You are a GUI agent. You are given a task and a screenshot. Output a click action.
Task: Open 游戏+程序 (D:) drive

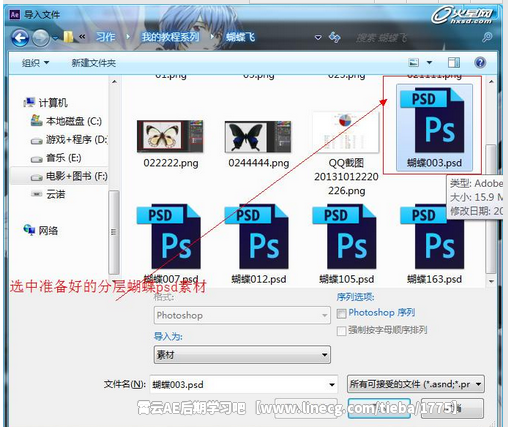[x=69, y=139]
